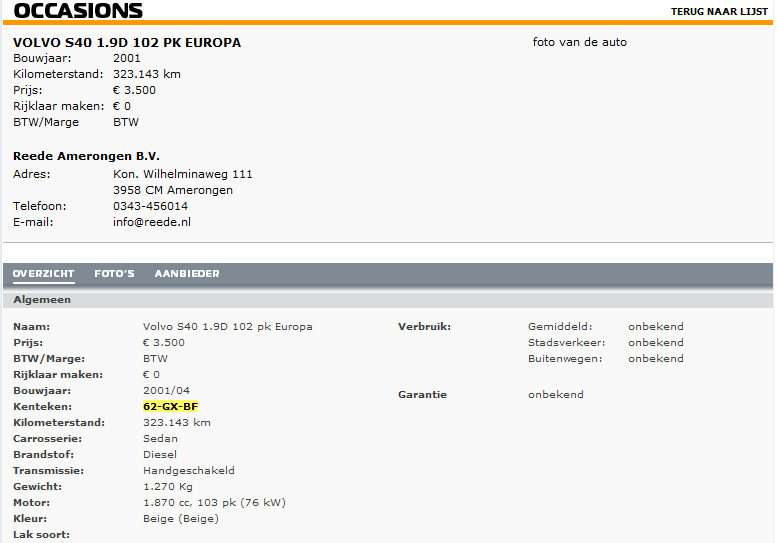Click the Stadsverkeer value onbekend

pyautogui.click(x=656, y=342)
